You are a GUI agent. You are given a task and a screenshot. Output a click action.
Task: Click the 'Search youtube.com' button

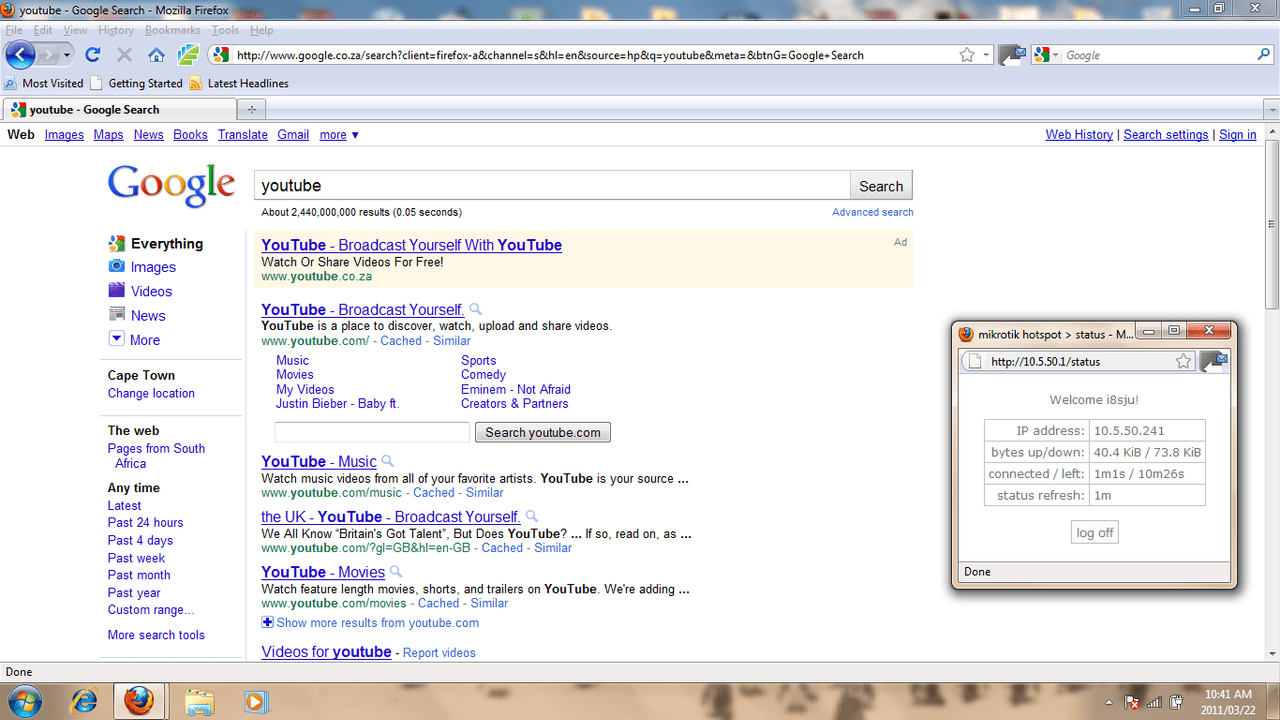(x=542, y=432)
